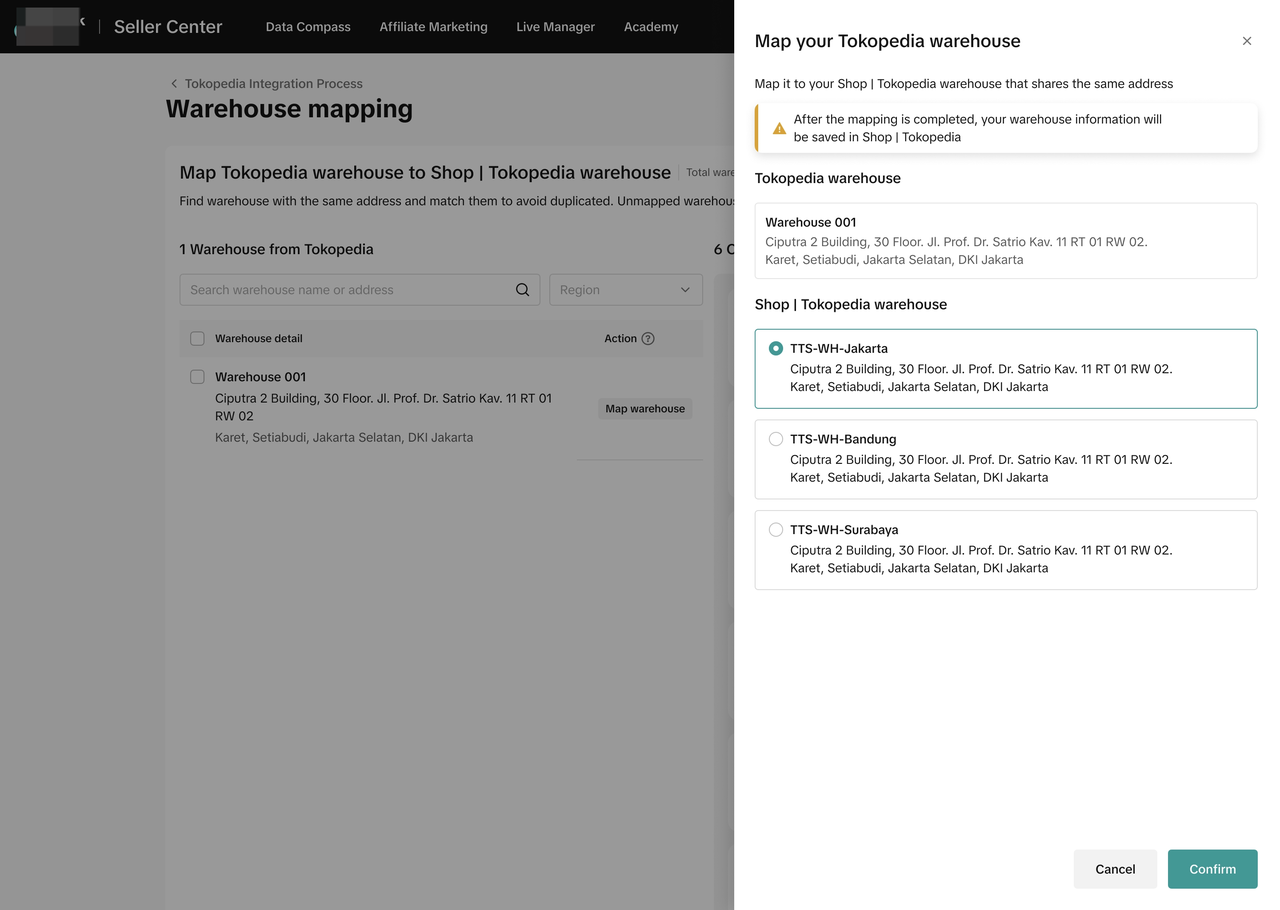This screenshot has width=1280, height=910.
Task: Click the back chevron beside Tokopedia Integration Process
Action: click(x=174, y=84)
